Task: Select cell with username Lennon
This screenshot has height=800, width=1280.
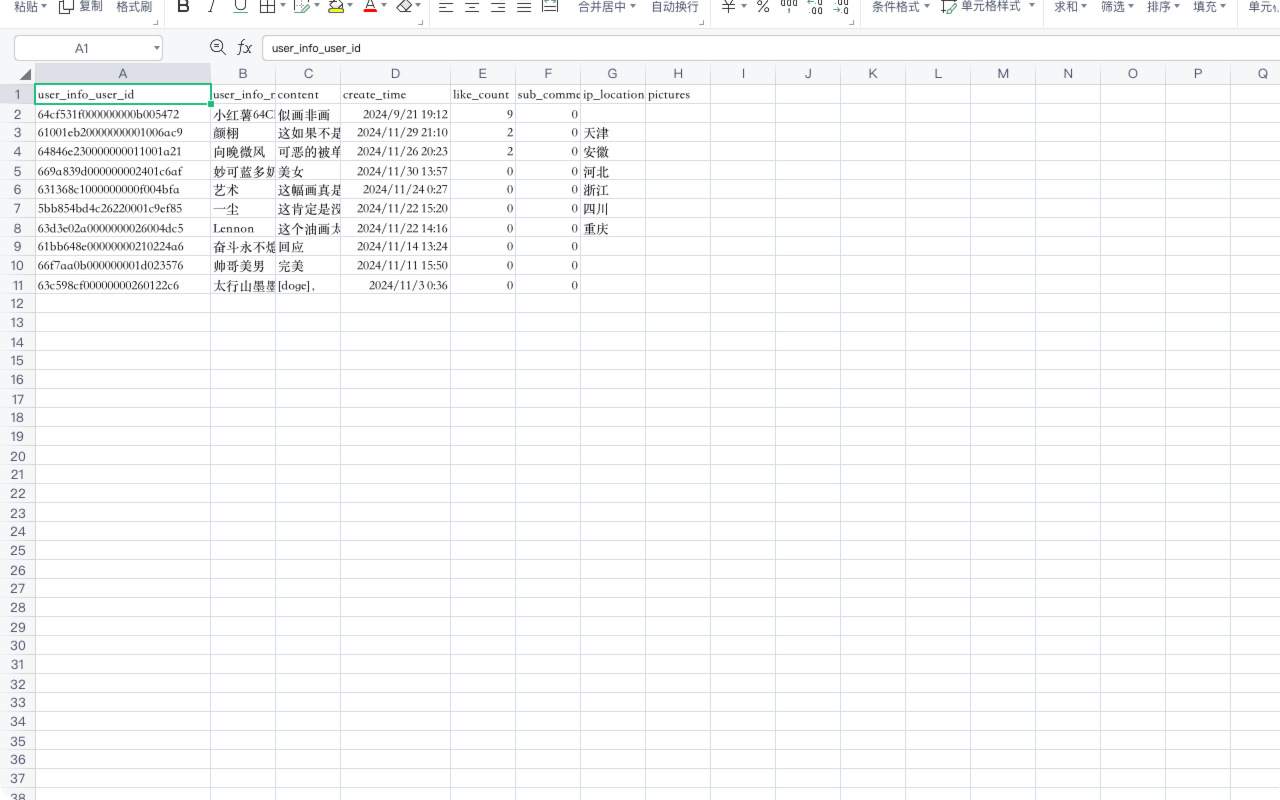Action: 243,228
